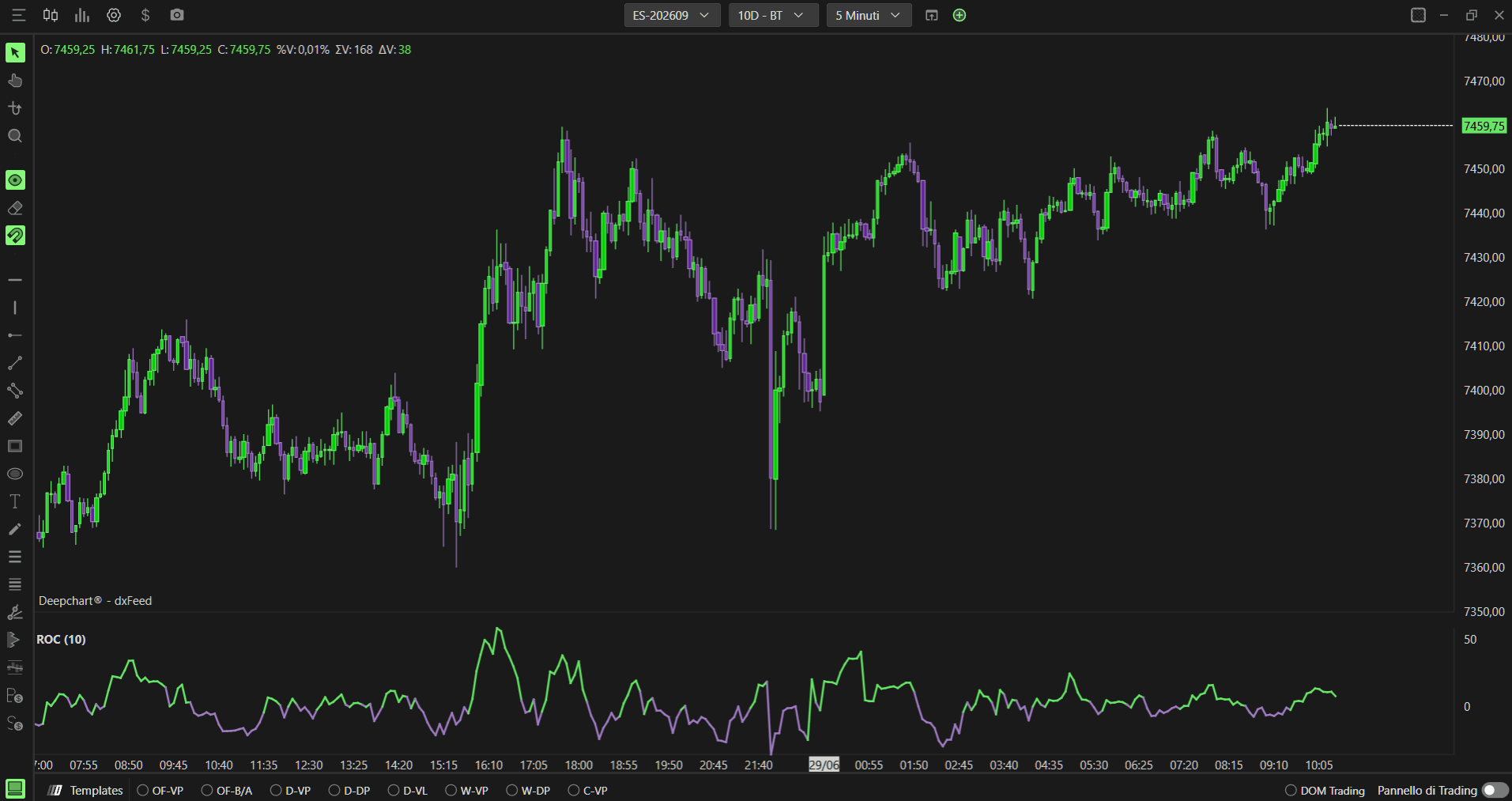The height and width of the screenshot is (801, 1512).
Task: Select the rectangle drawing tool
Action: [15, 446]
